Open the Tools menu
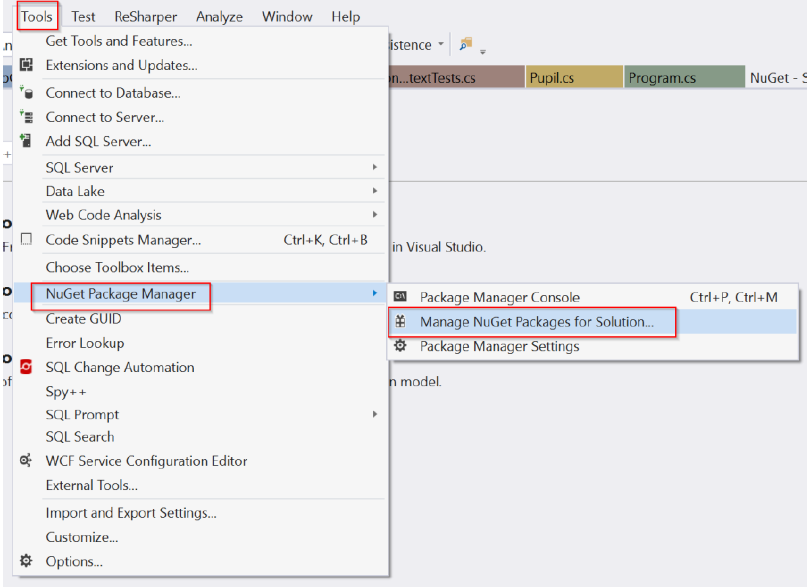Viewport: 809px width, 587px height. pos(37,17)
